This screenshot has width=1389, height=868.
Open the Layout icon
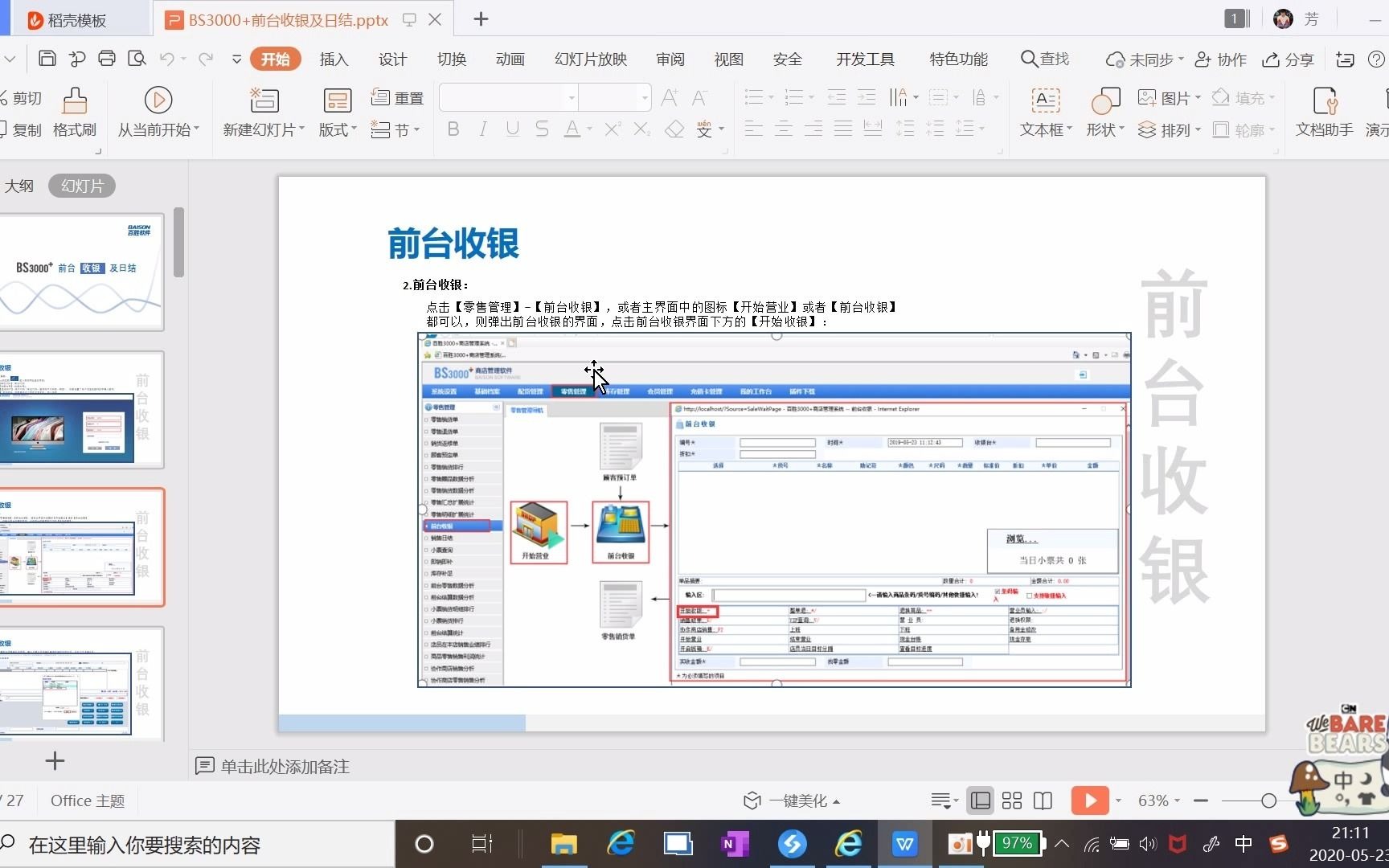click(x=338, y=100)
